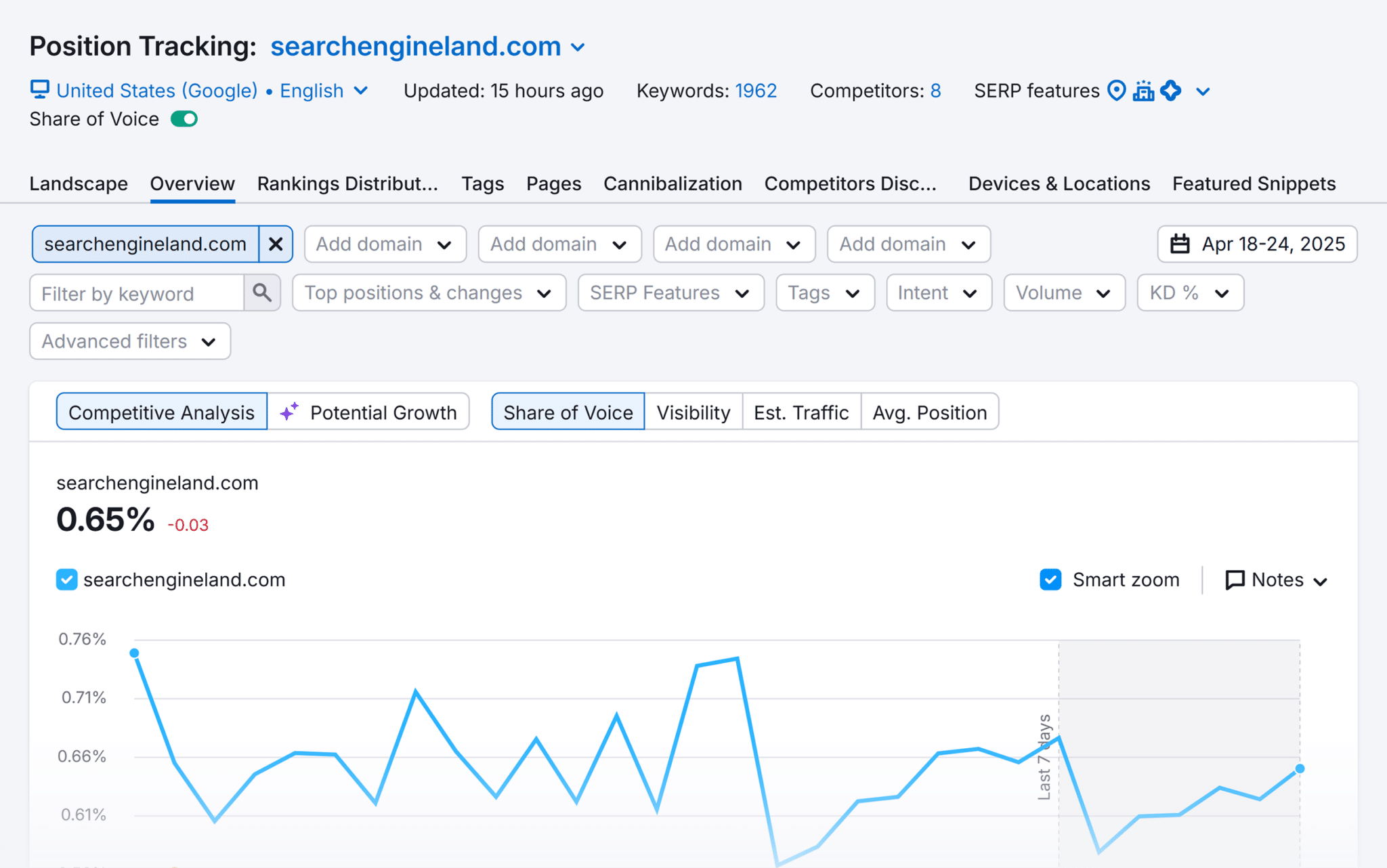
Task: Open the KD % filter dropdown
Action: pyautogui.click(x=1190, y=292)
